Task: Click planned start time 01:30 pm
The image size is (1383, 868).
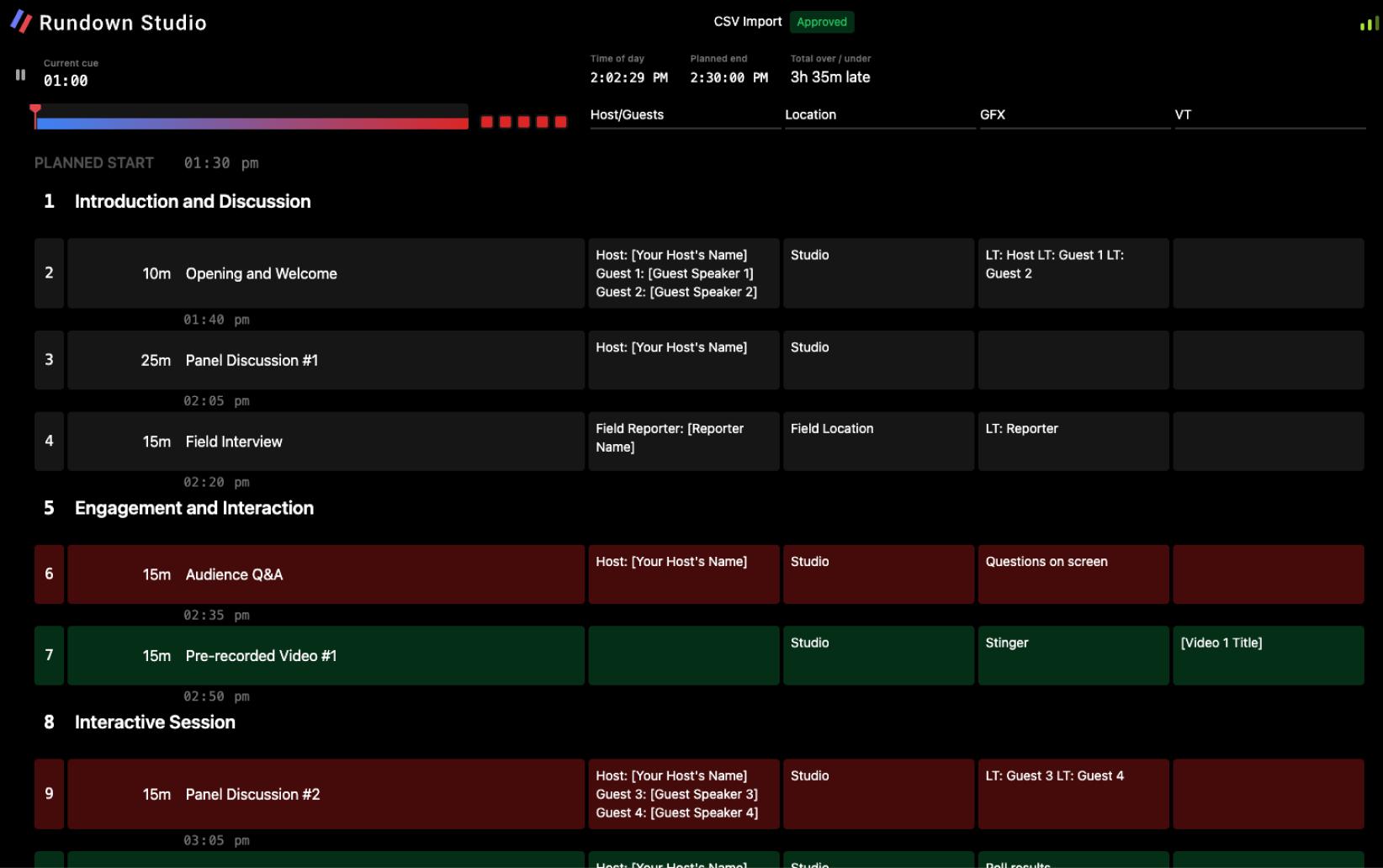Action: (221, 163)
